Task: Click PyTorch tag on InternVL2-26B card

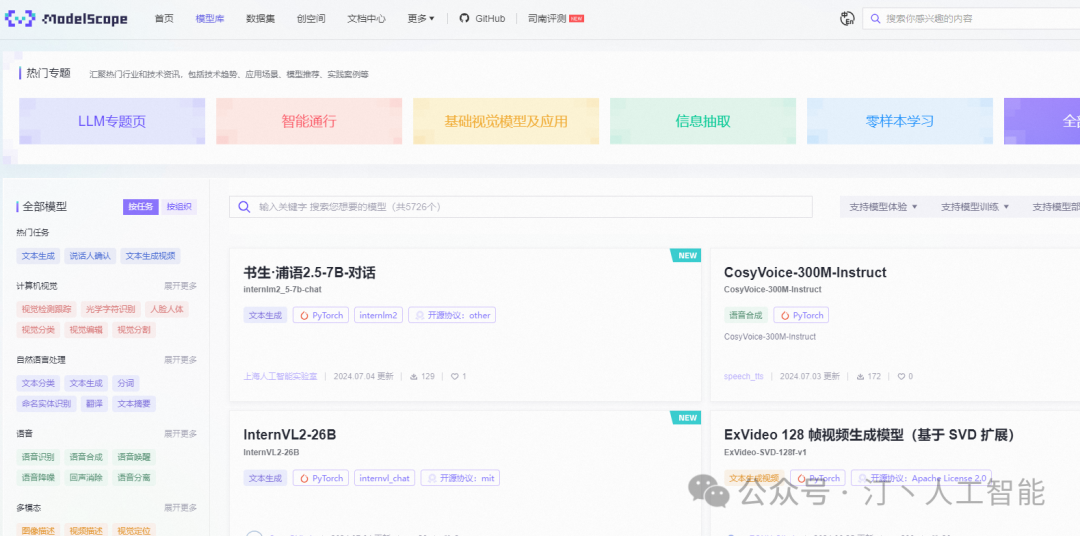Action: tap(320, 477)
